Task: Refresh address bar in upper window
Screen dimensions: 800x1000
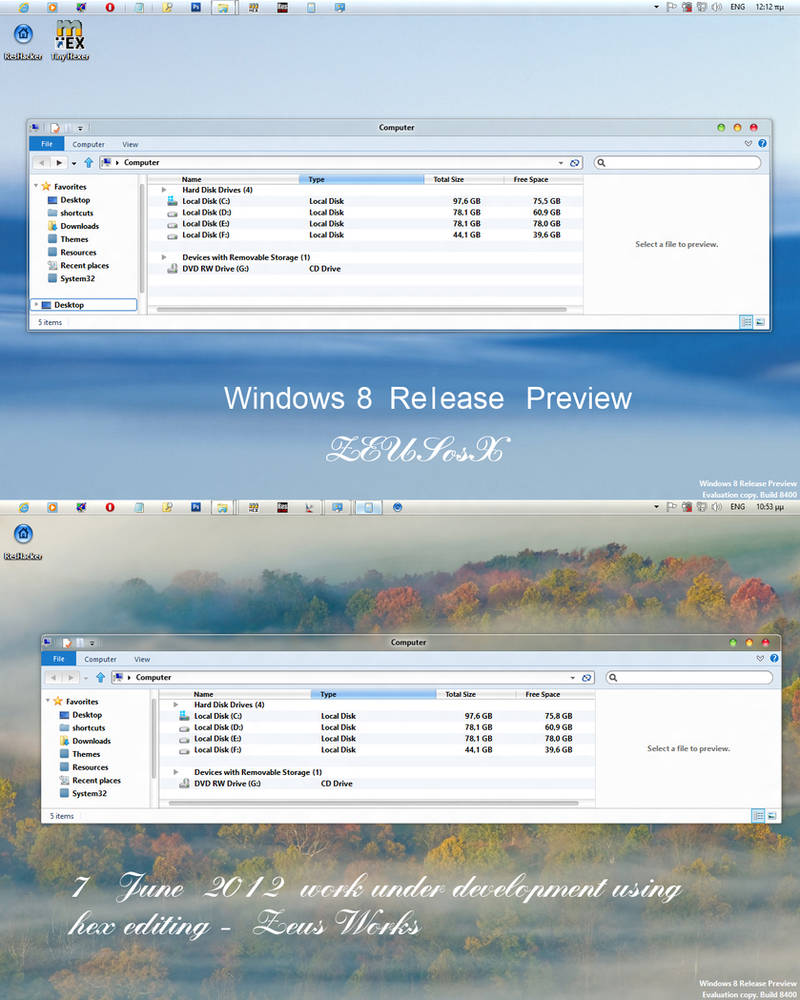Action: click(x=574, y=163)
